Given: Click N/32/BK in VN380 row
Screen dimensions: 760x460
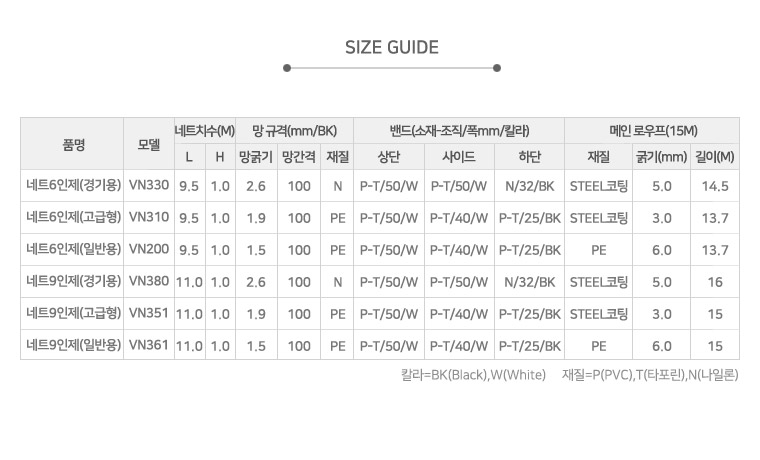Looking at the screenshot, I should 529,282.
